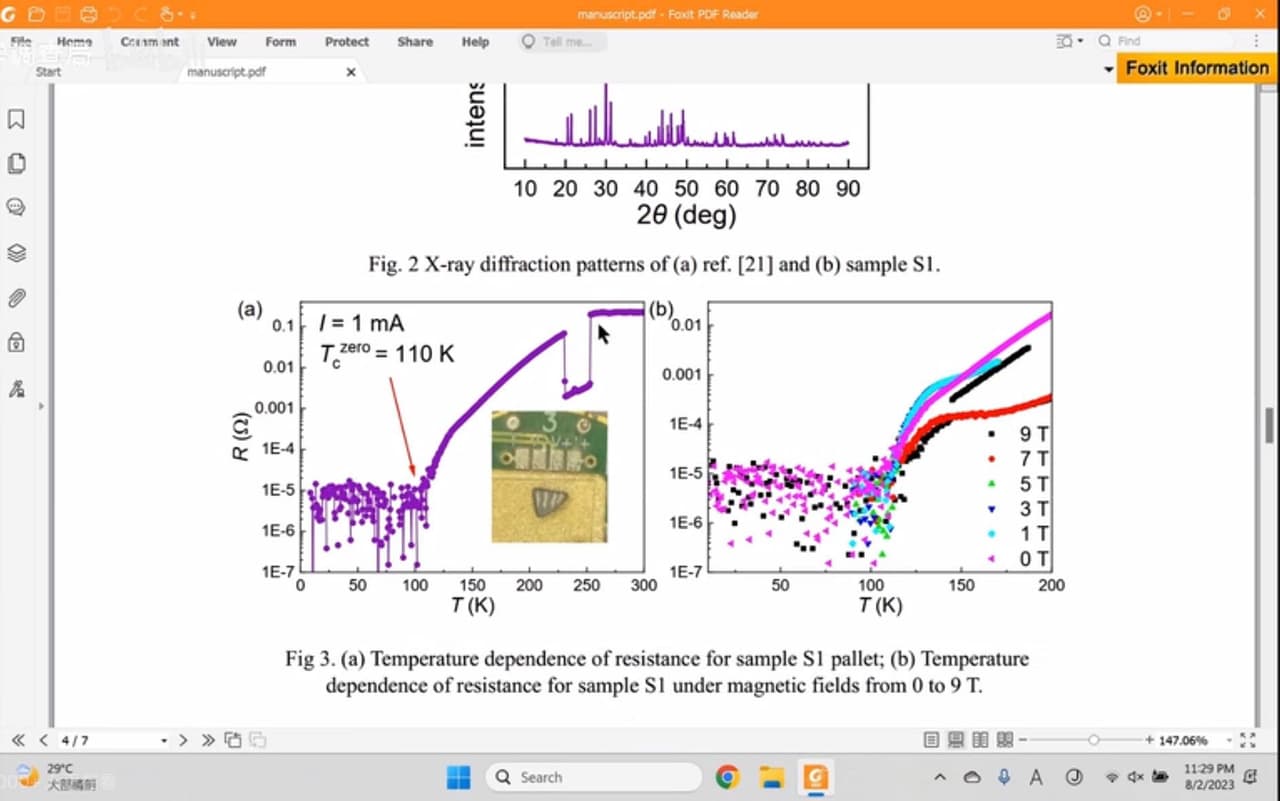Click the Foxit Information button
The image size is (1280, 801).
(x=1197, y=68)
